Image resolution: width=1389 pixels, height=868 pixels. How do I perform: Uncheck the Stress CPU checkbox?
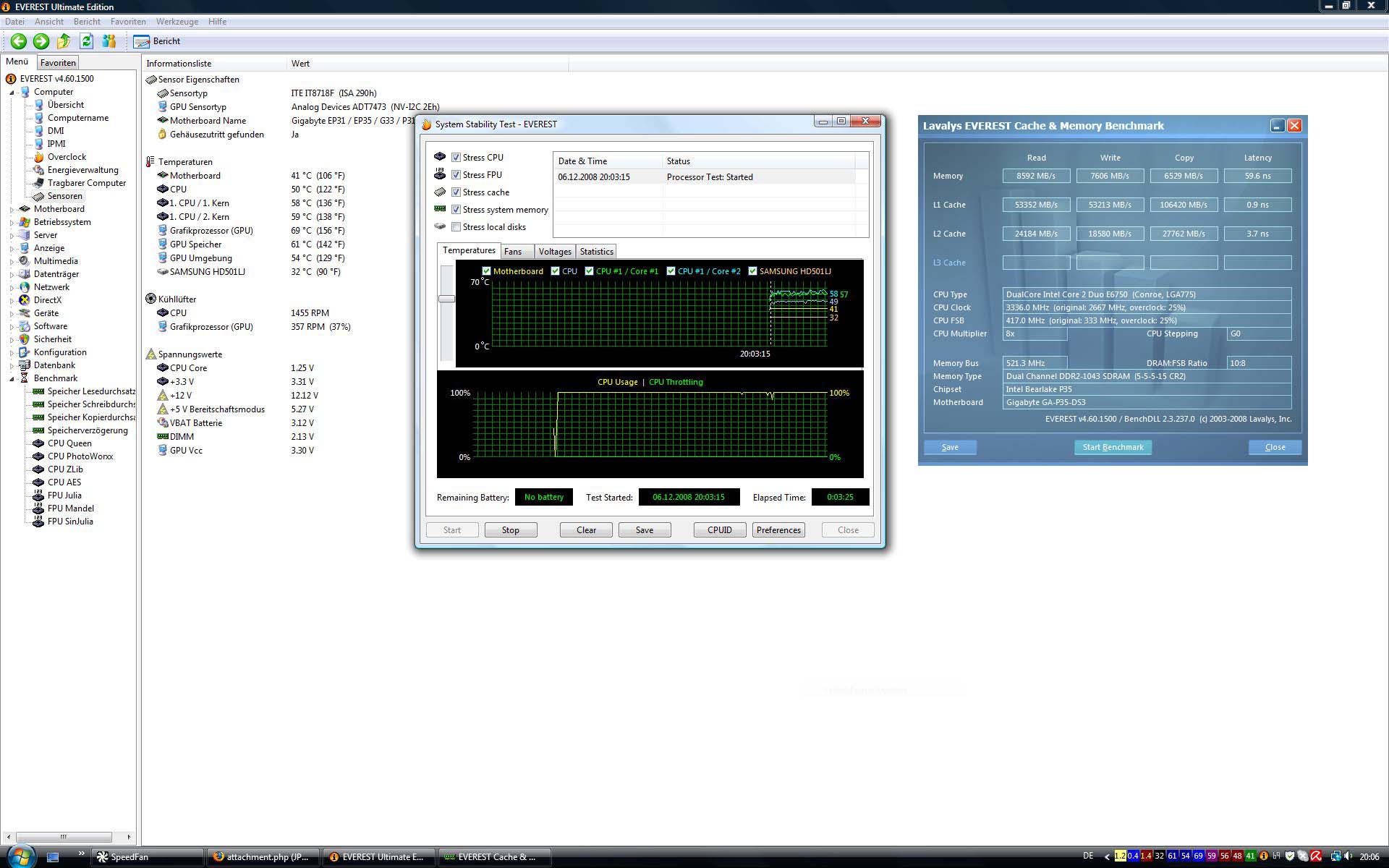click(456, 157)
